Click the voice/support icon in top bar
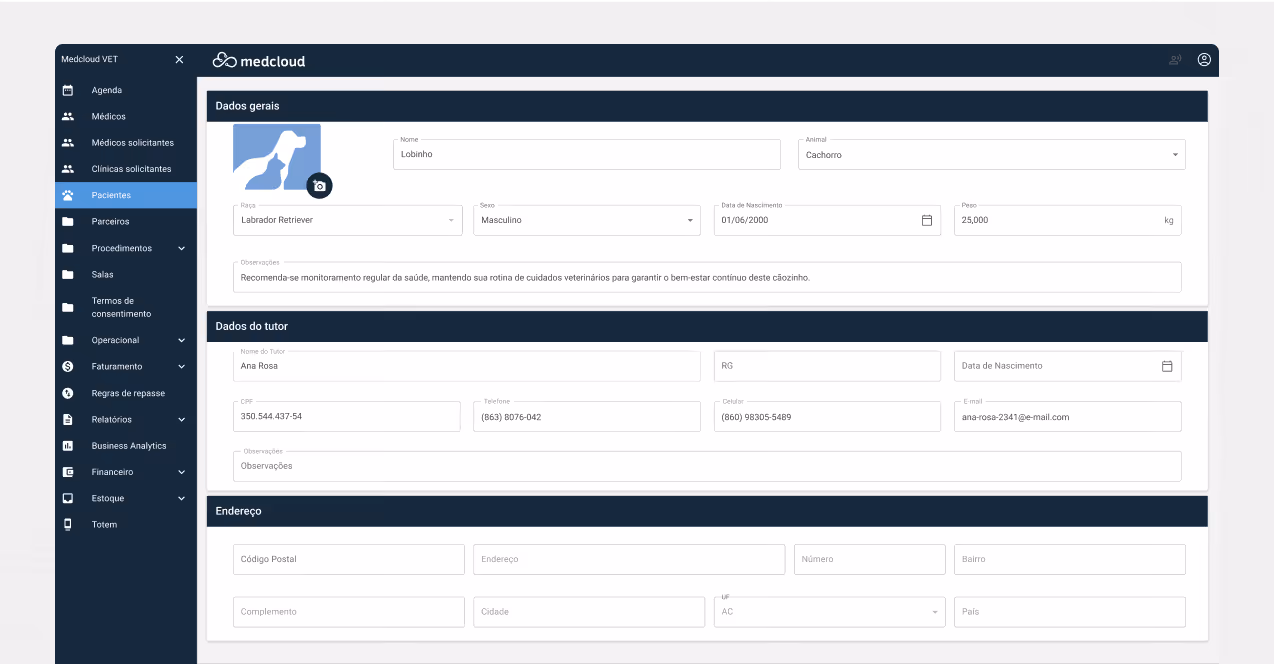 click(1175, 60)
